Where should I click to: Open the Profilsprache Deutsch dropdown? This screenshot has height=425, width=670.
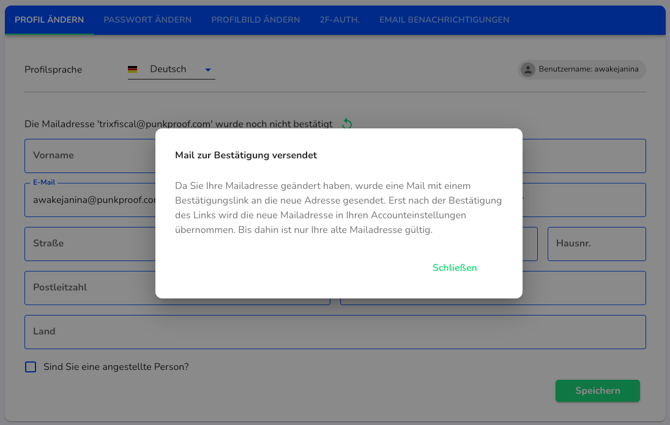171,69
